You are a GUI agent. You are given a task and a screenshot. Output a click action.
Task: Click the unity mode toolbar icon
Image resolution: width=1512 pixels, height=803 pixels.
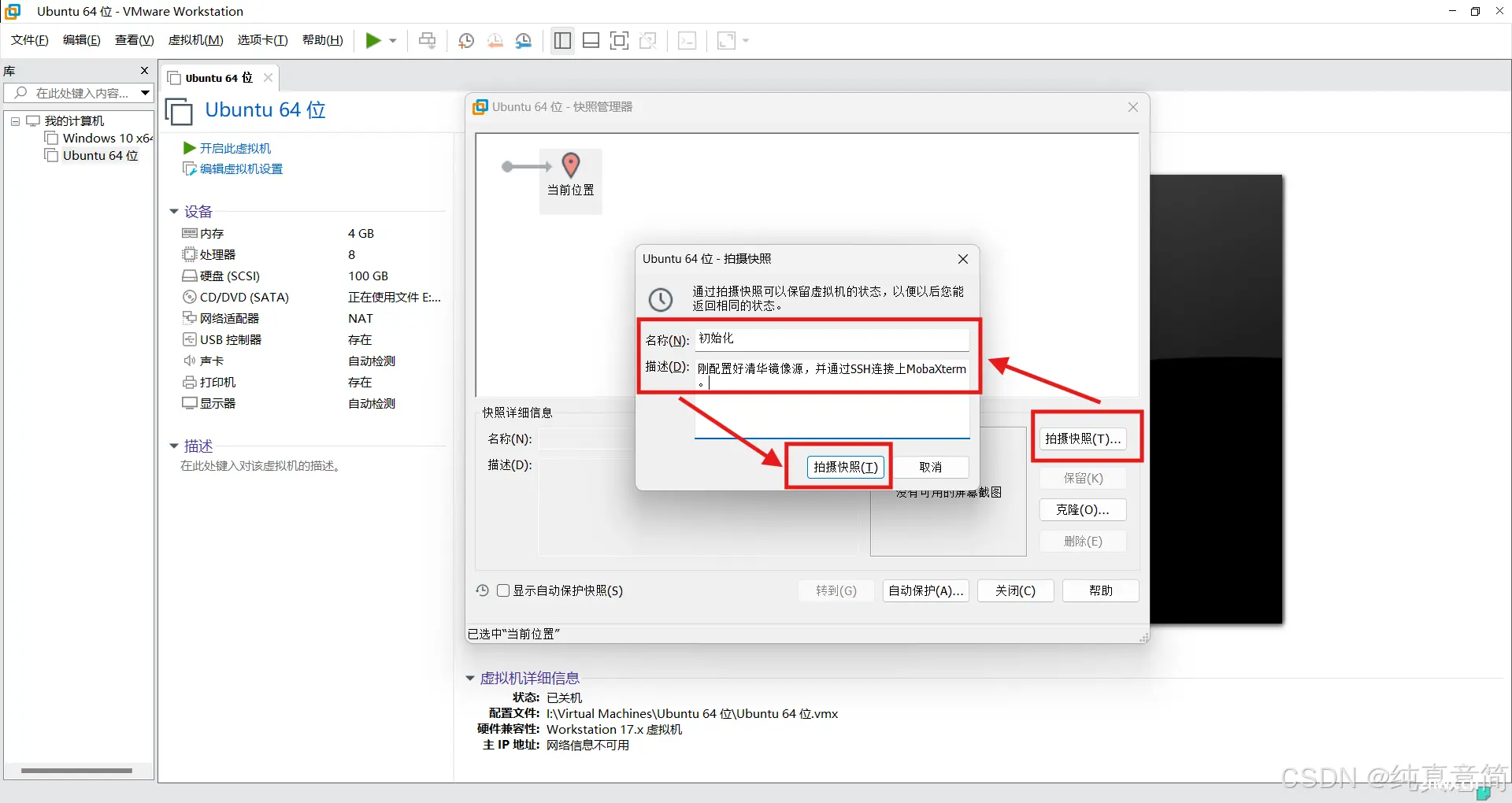648,41
